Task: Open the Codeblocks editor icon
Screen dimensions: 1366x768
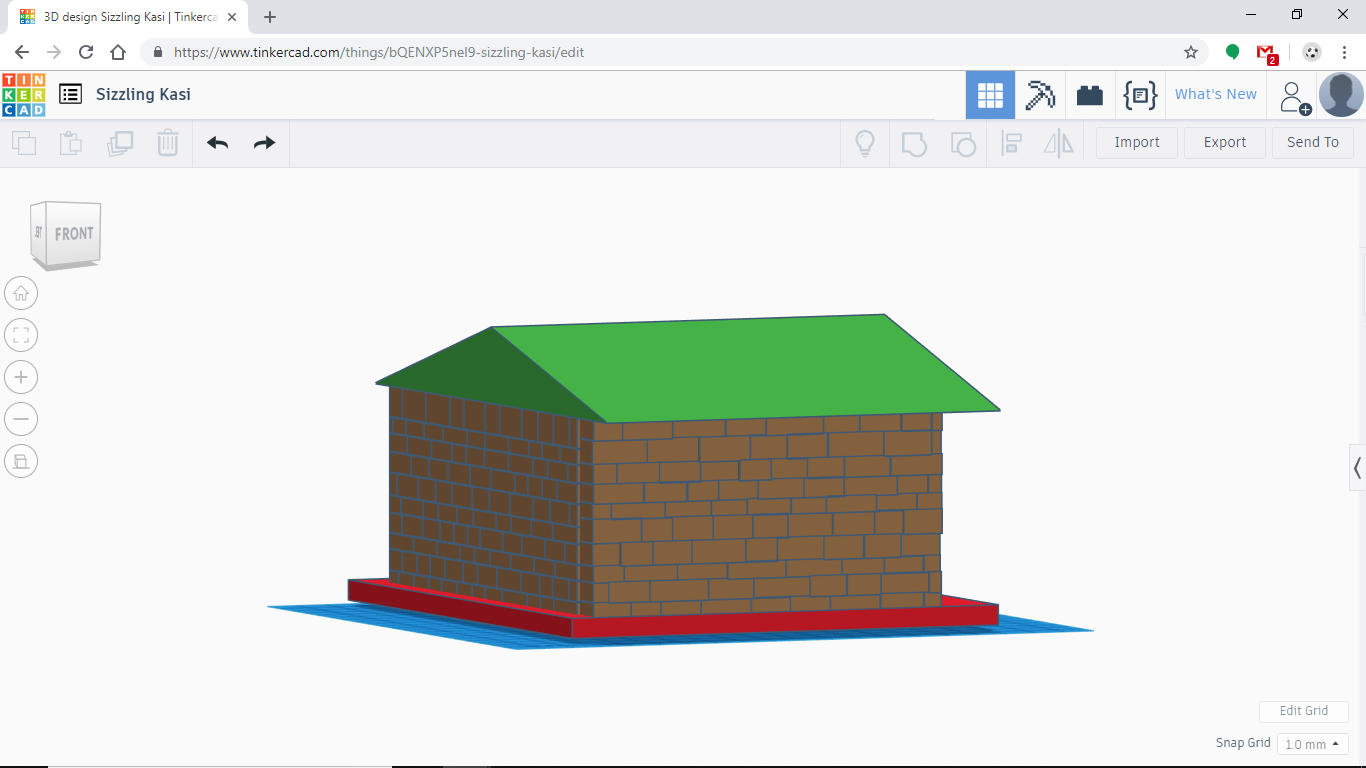Action: (x=1140, y=94)
